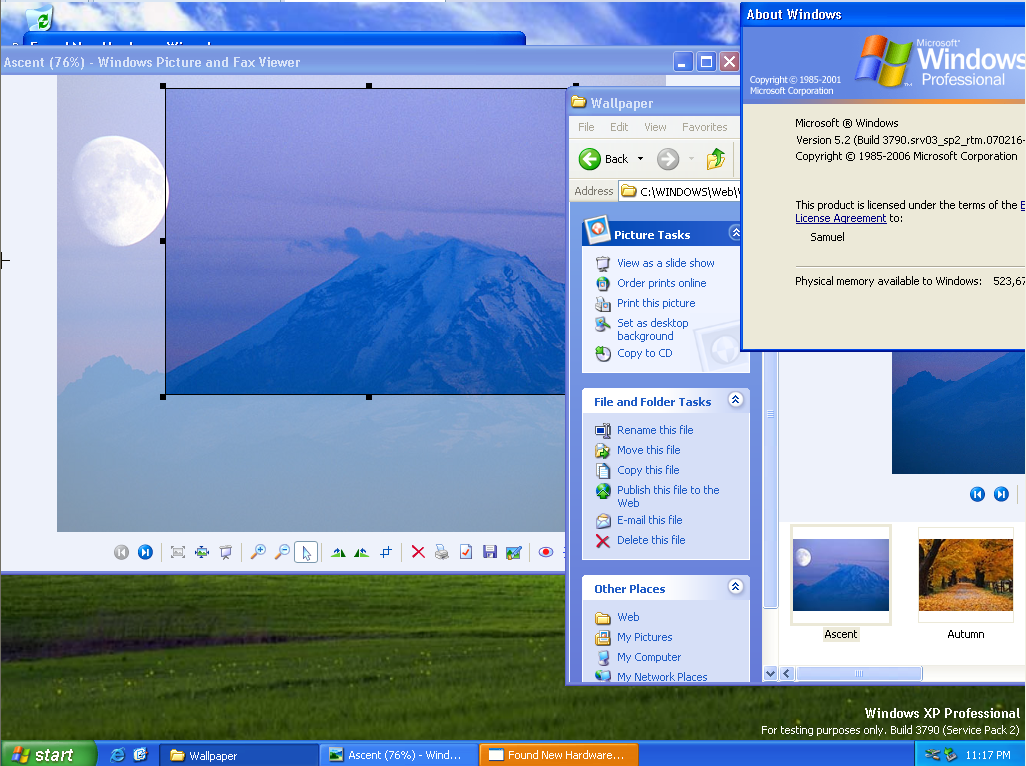Click the filmstrip horizontal scrollbar thumb

point(859,674)
